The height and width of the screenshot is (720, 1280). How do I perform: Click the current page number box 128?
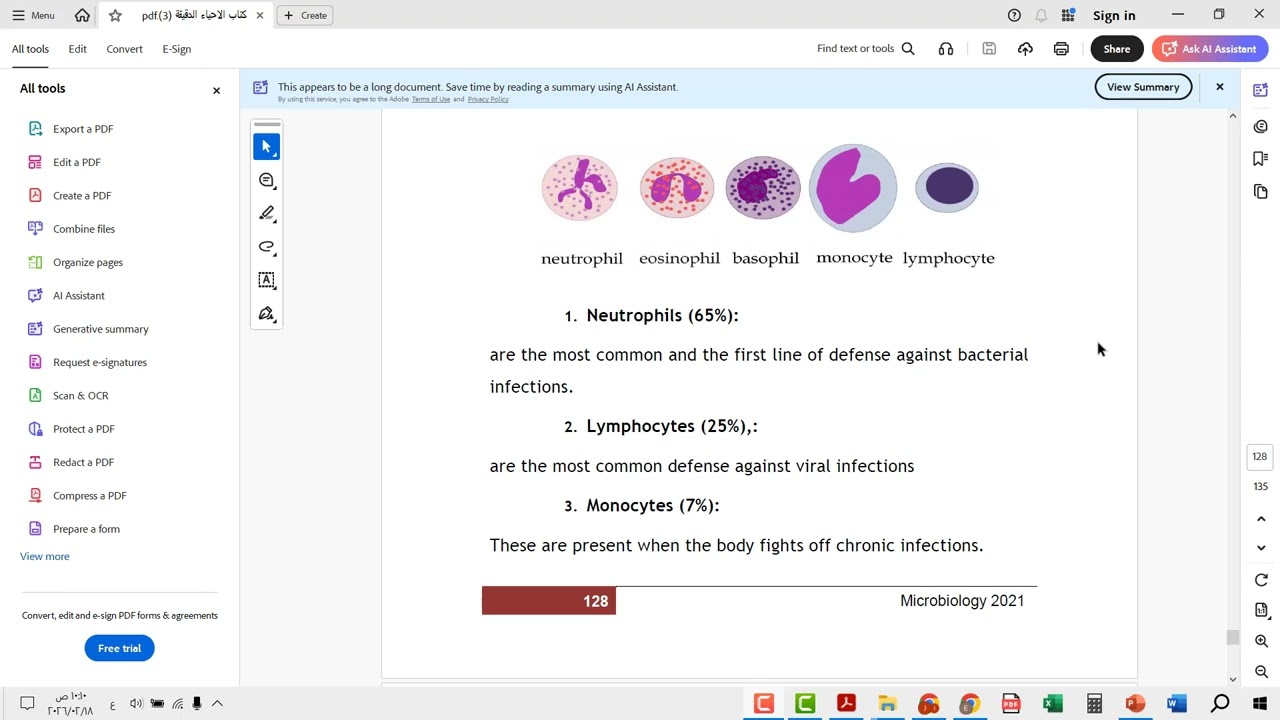click(x=1259, y=457)
